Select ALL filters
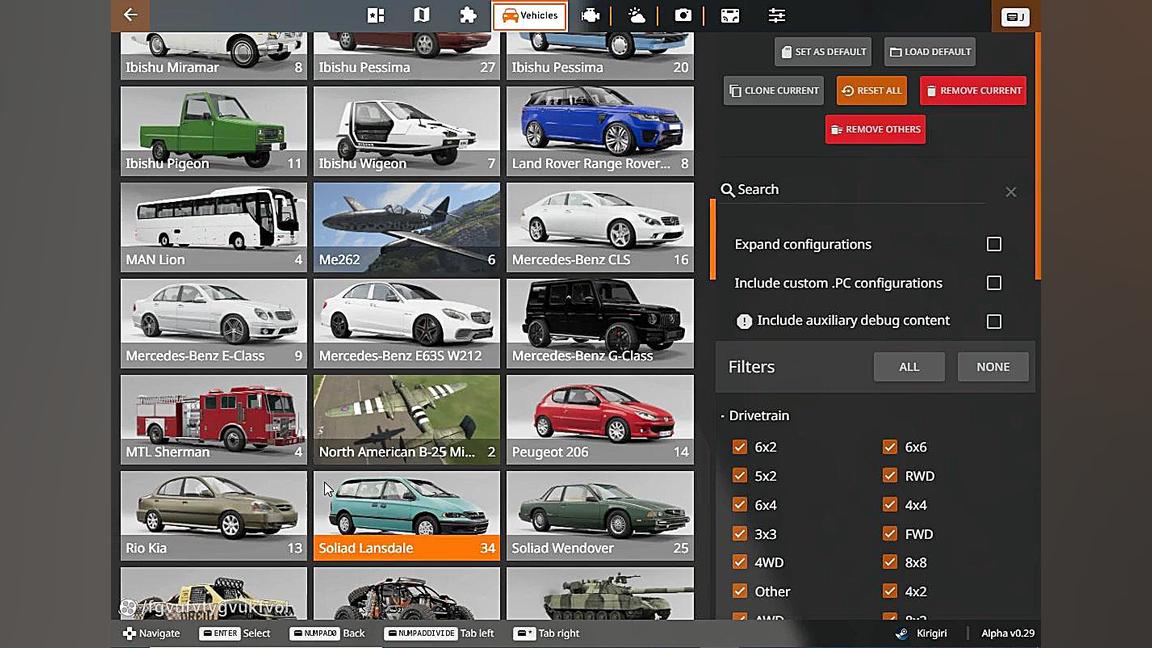 [909, 367]
